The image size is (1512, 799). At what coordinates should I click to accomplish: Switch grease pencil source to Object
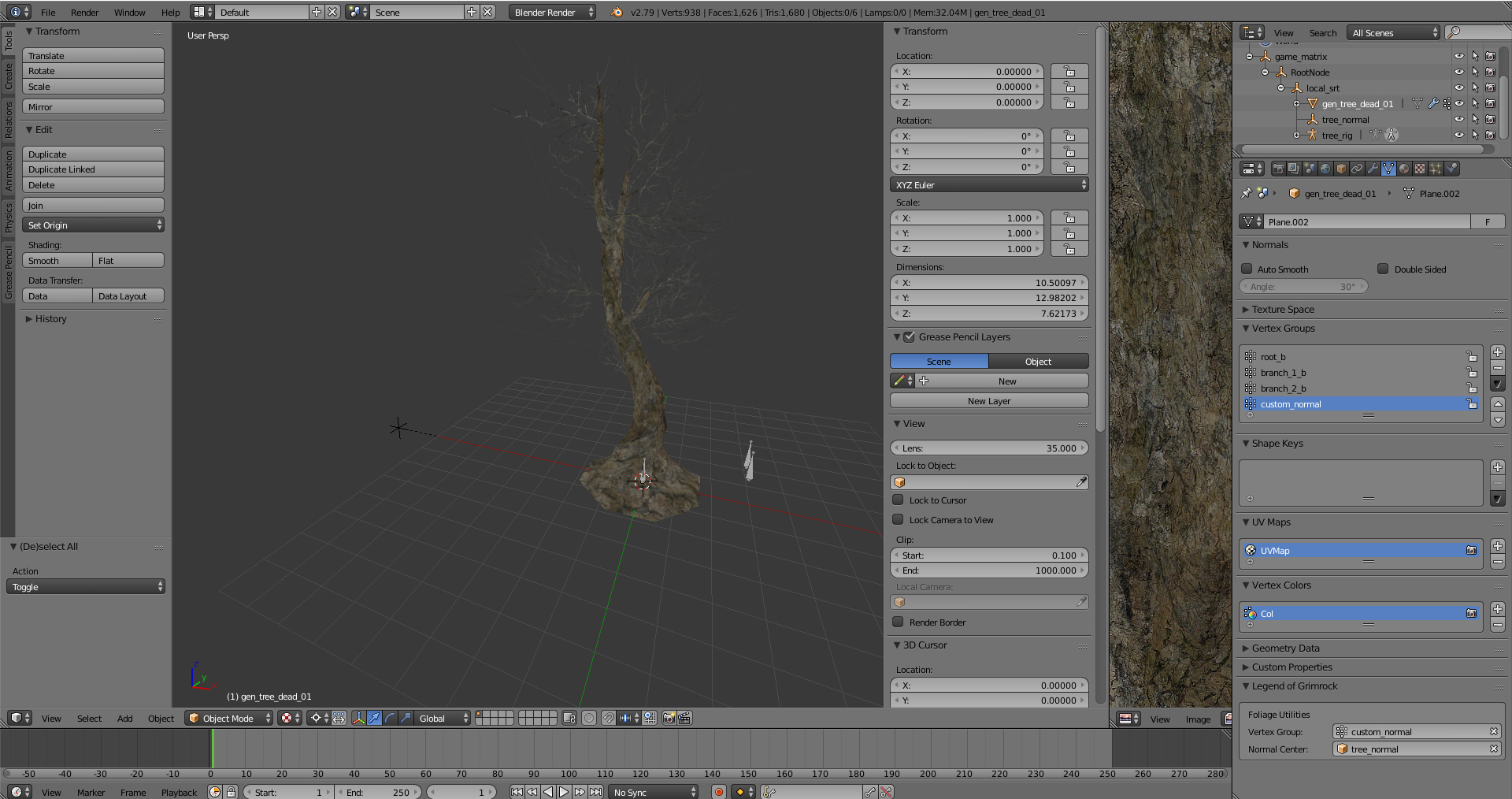point(1039,361)
